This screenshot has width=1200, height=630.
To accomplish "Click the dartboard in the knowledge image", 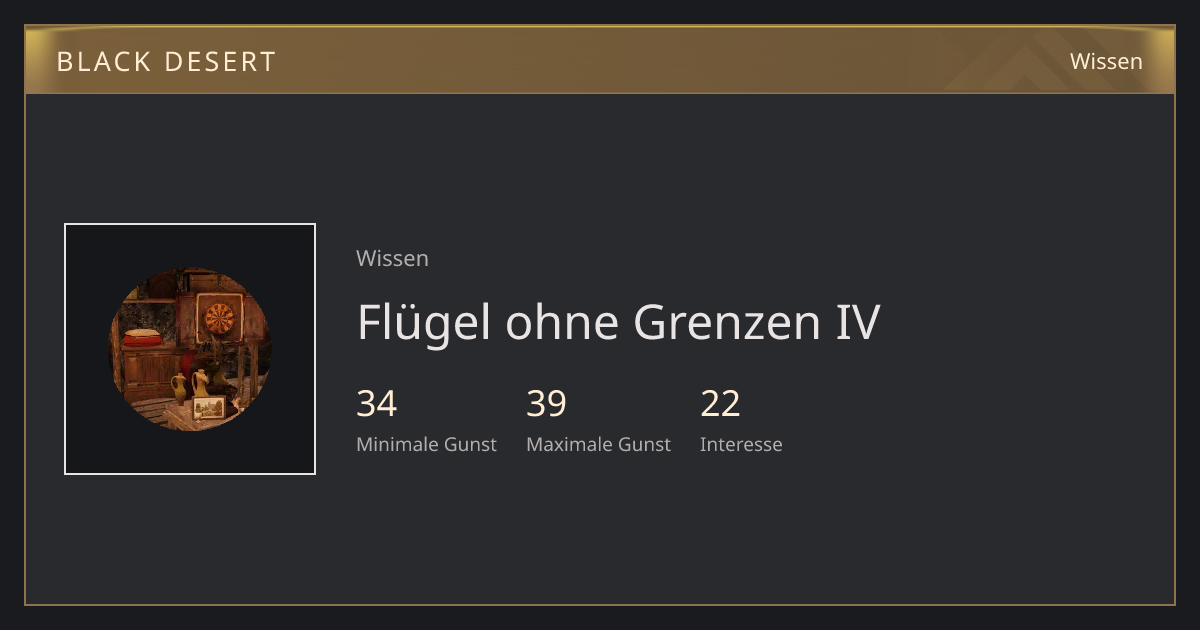I will pyautogui.click(x=218, y=318).
